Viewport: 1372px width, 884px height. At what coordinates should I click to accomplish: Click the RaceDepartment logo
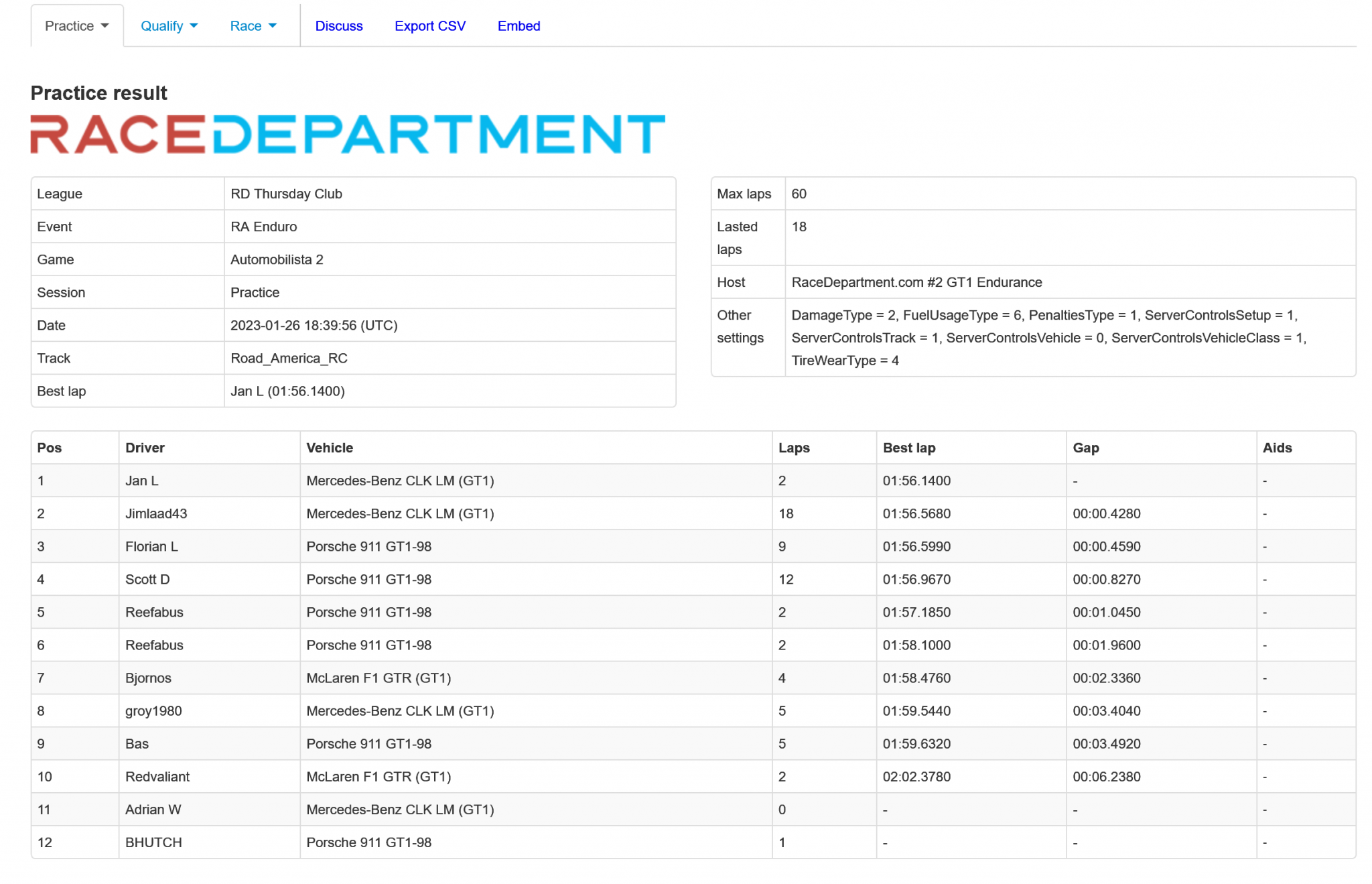point(348,134)
